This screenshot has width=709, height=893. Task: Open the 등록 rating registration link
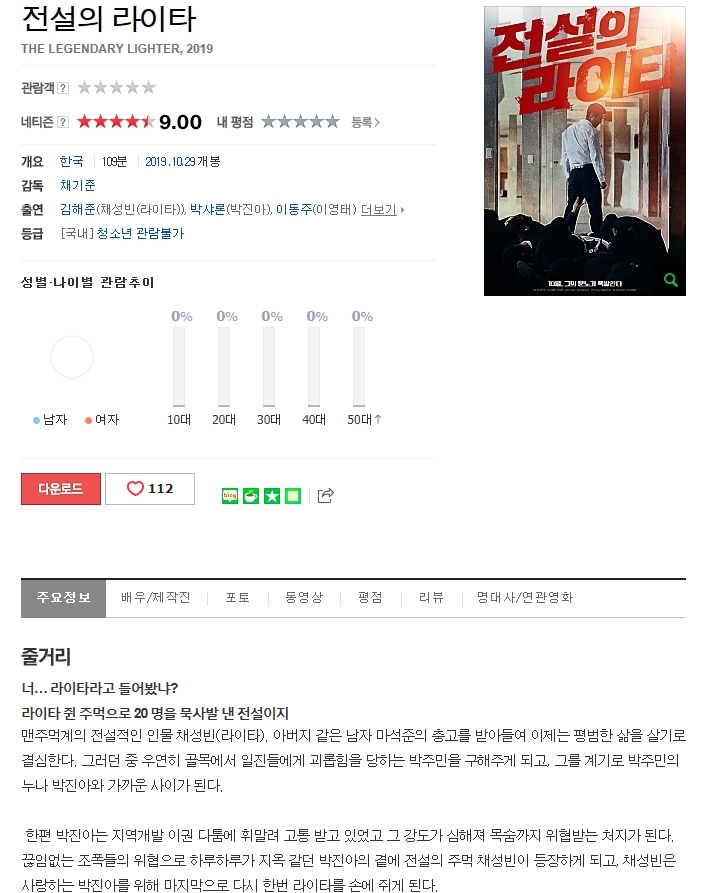(365, 122)
